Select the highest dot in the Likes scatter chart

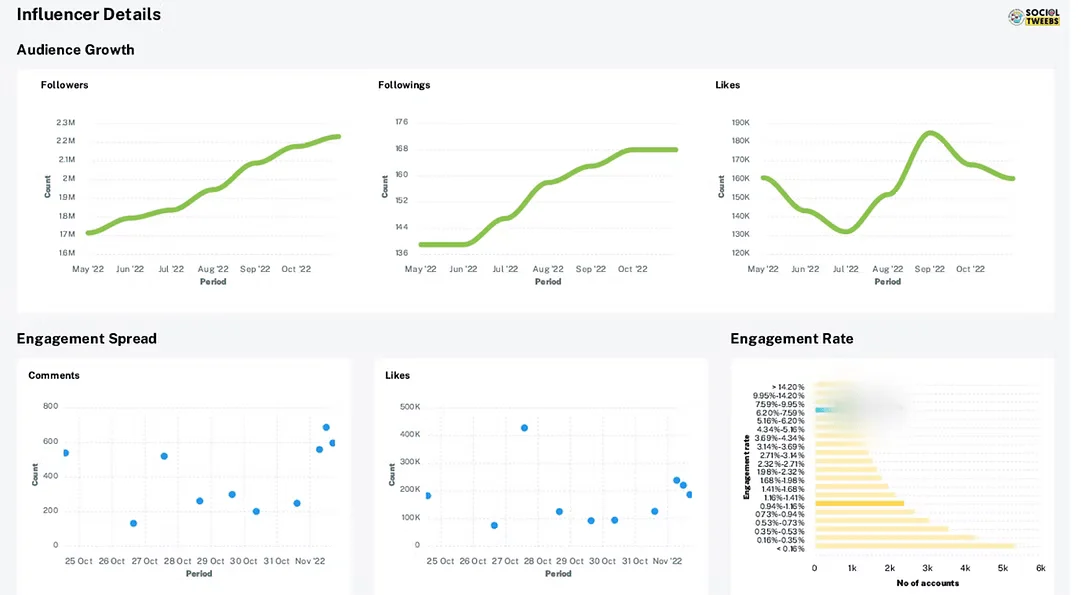[524, 428]
